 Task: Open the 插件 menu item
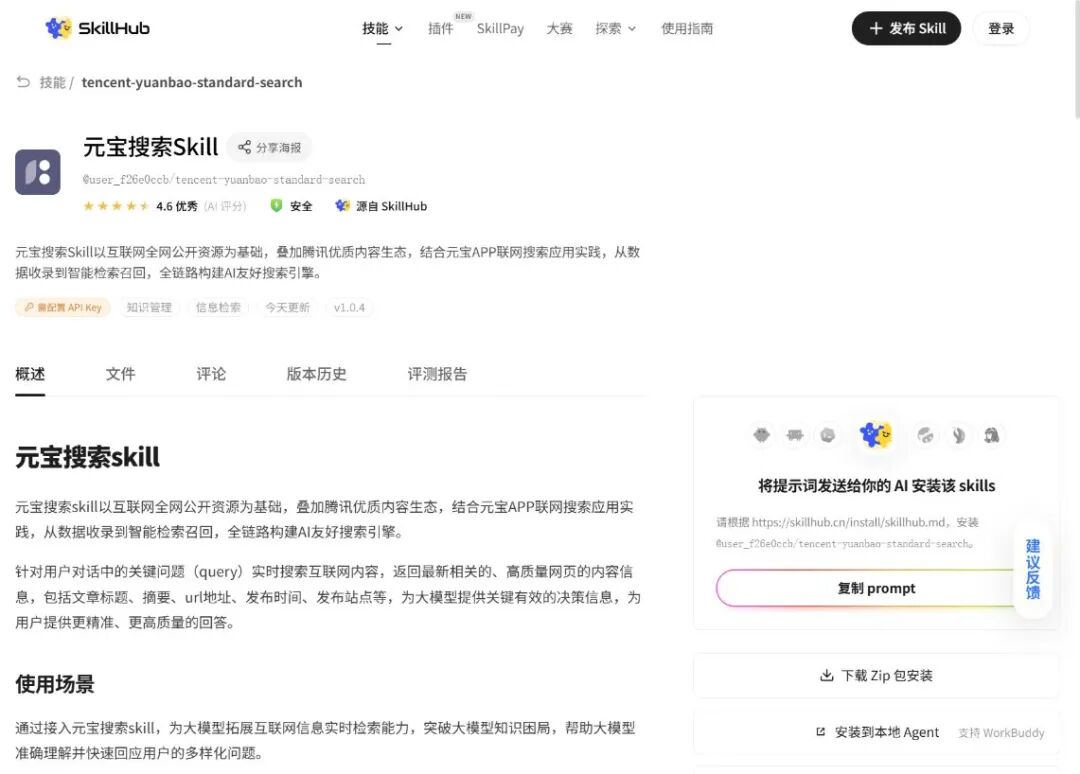(441, 28)
